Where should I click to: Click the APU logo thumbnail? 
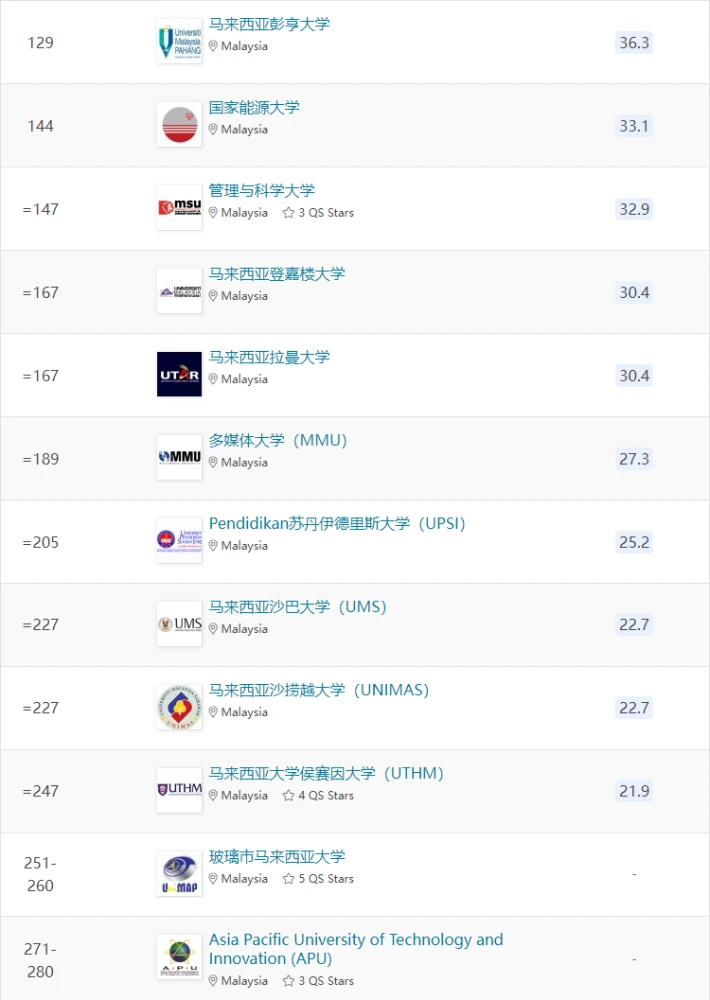coord(179,957)
